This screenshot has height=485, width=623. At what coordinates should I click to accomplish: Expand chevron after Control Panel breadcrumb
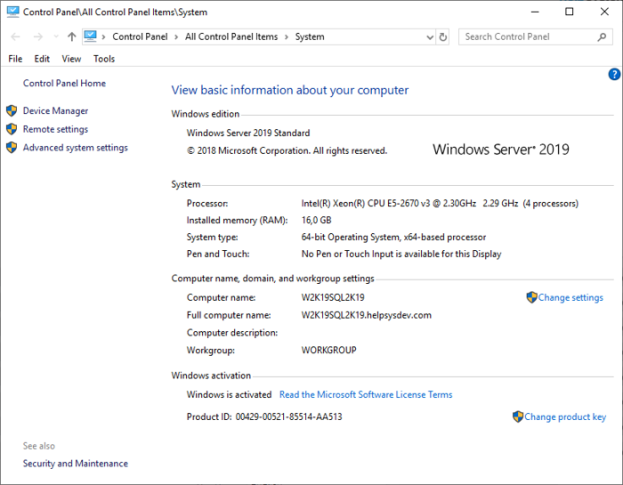click(177, 37)
